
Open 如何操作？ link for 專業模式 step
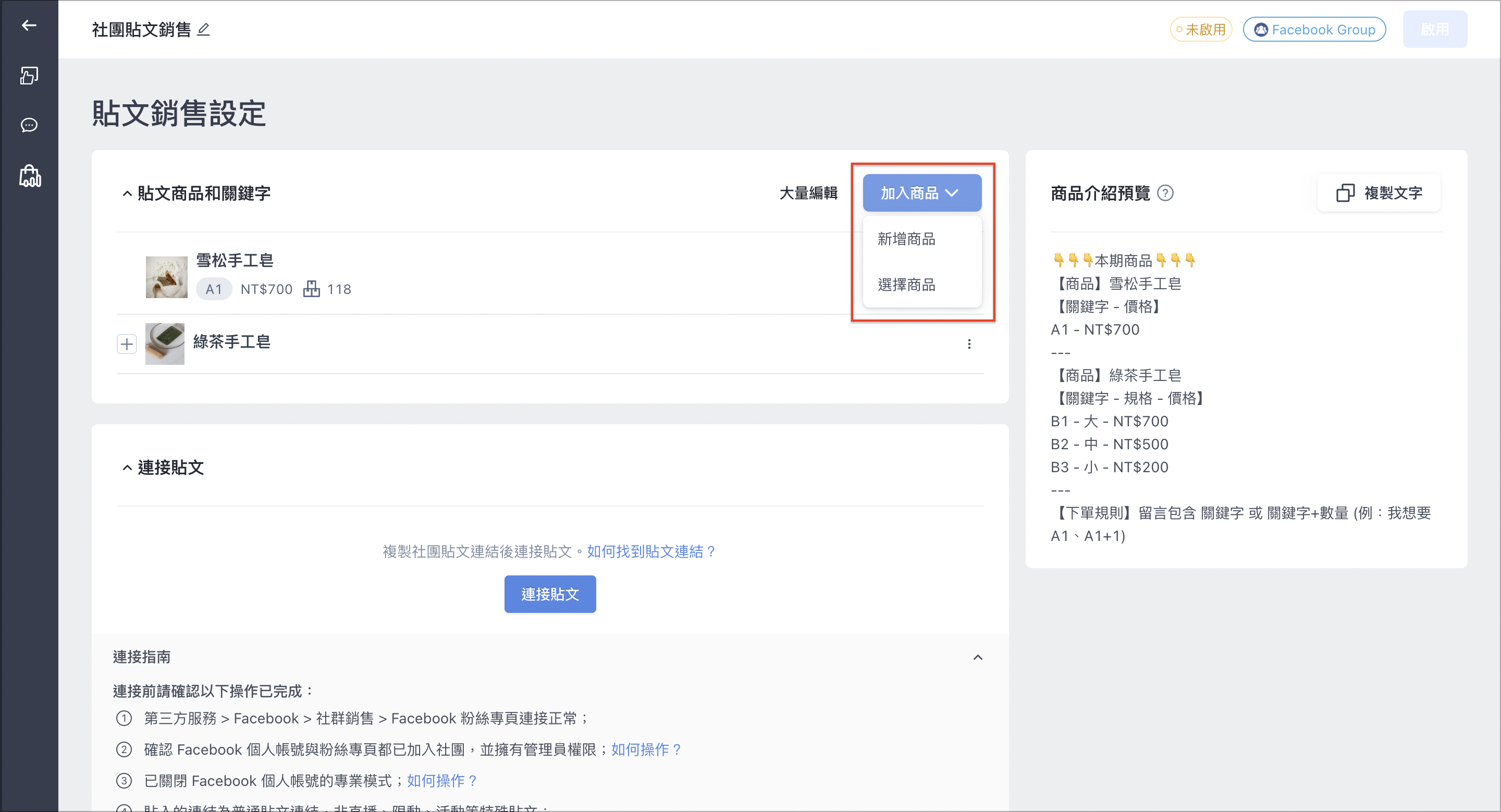442,781
